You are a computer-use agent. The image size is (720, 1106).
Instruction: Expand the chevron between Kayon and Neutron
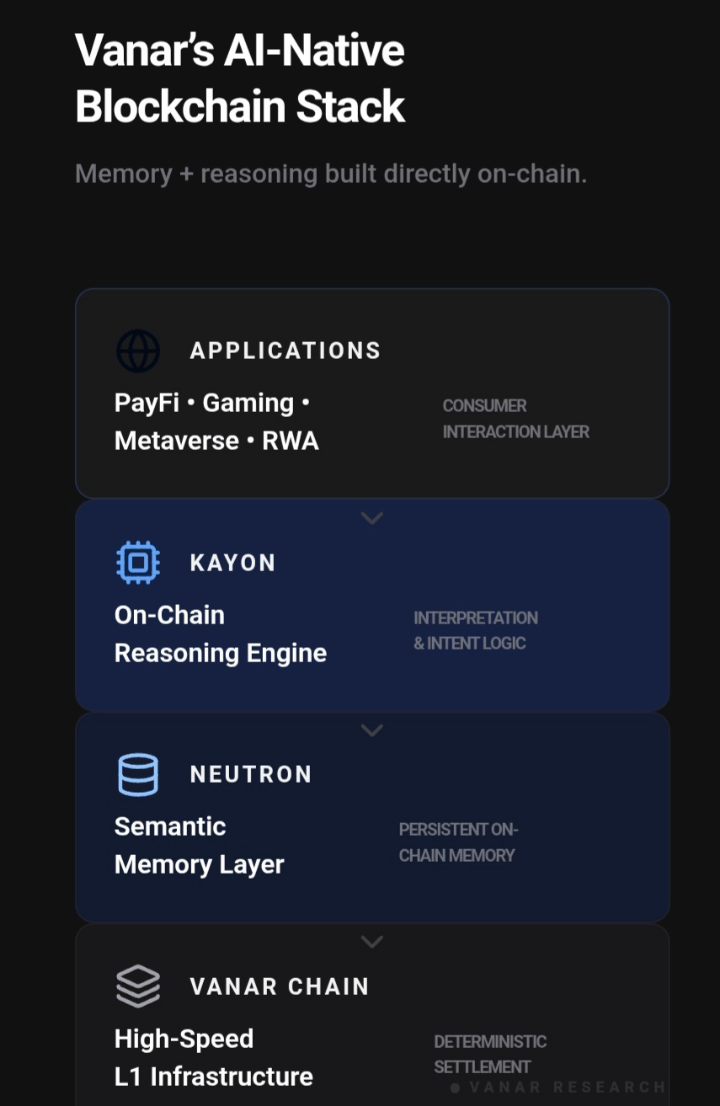372,730
